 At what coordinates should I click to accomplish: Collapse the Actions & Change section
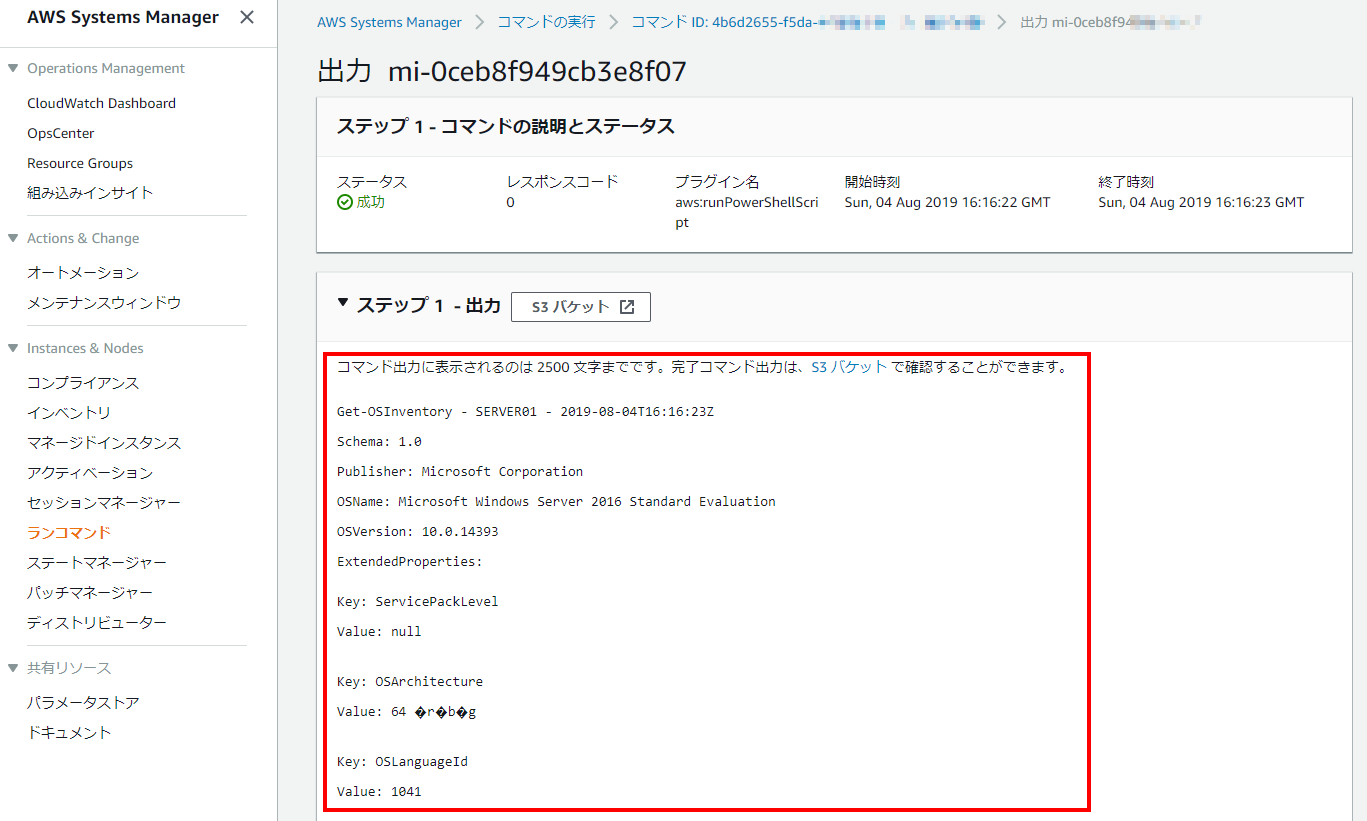(12, 238)
